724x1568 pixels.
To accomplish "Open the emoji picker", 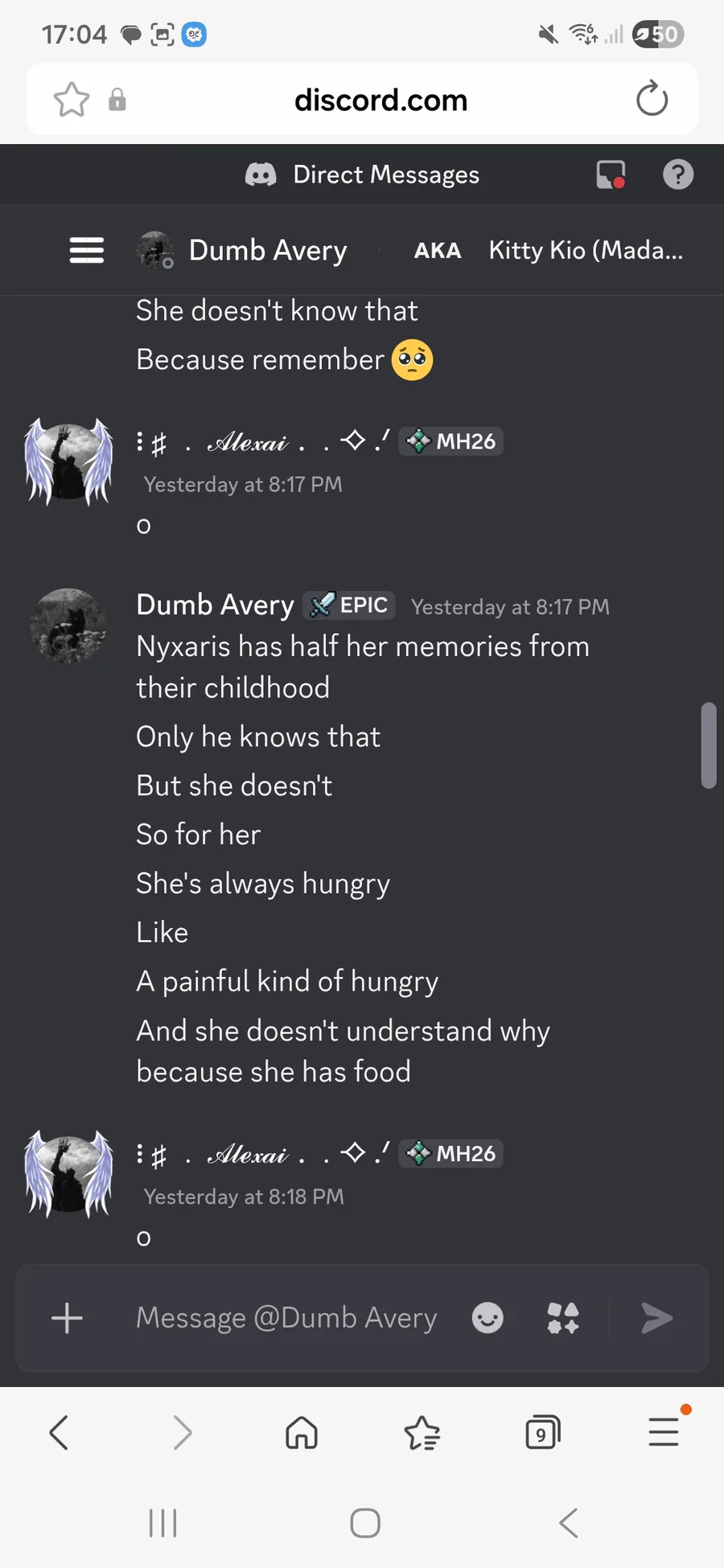I will 487,1318.
